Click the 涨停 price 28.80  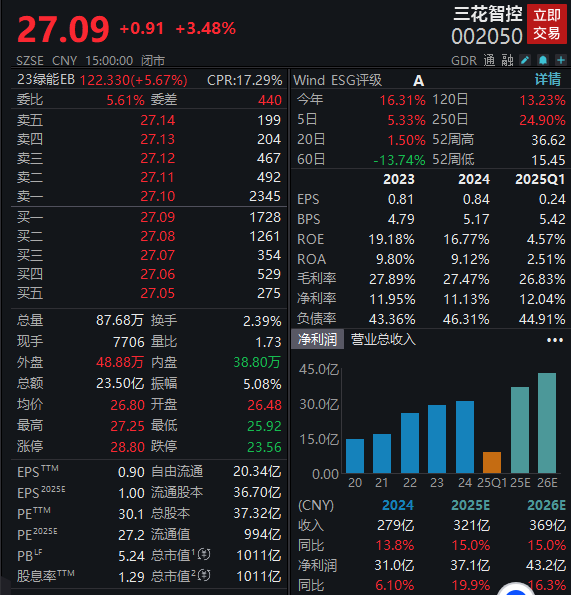(127, 447)
